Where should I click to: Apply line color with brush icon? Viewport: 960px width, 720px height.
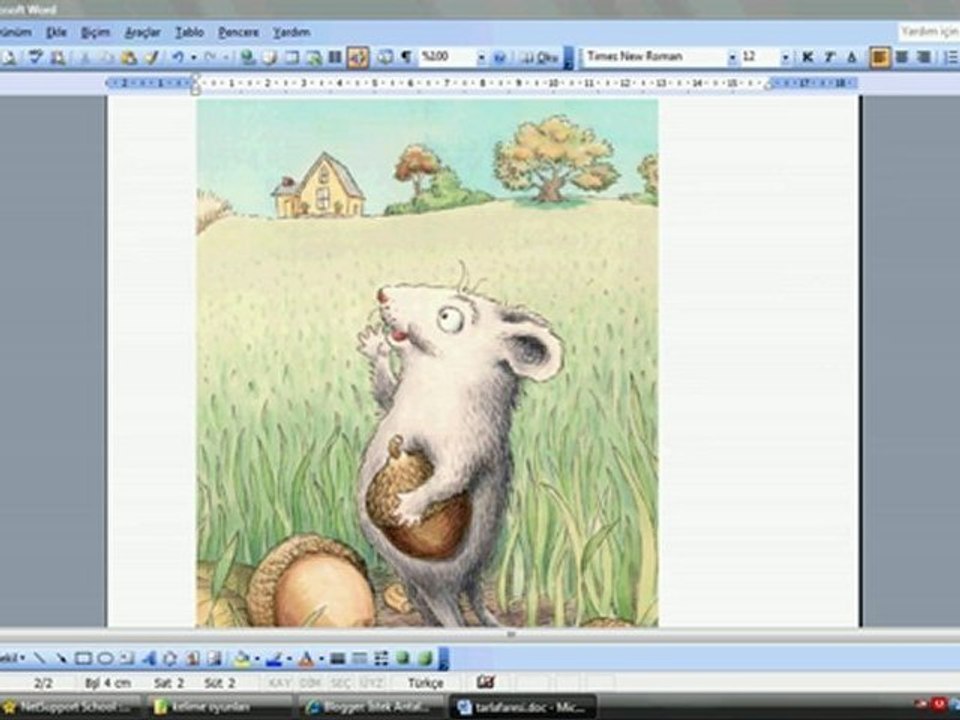pyautogui.click(x=274, y=659)
